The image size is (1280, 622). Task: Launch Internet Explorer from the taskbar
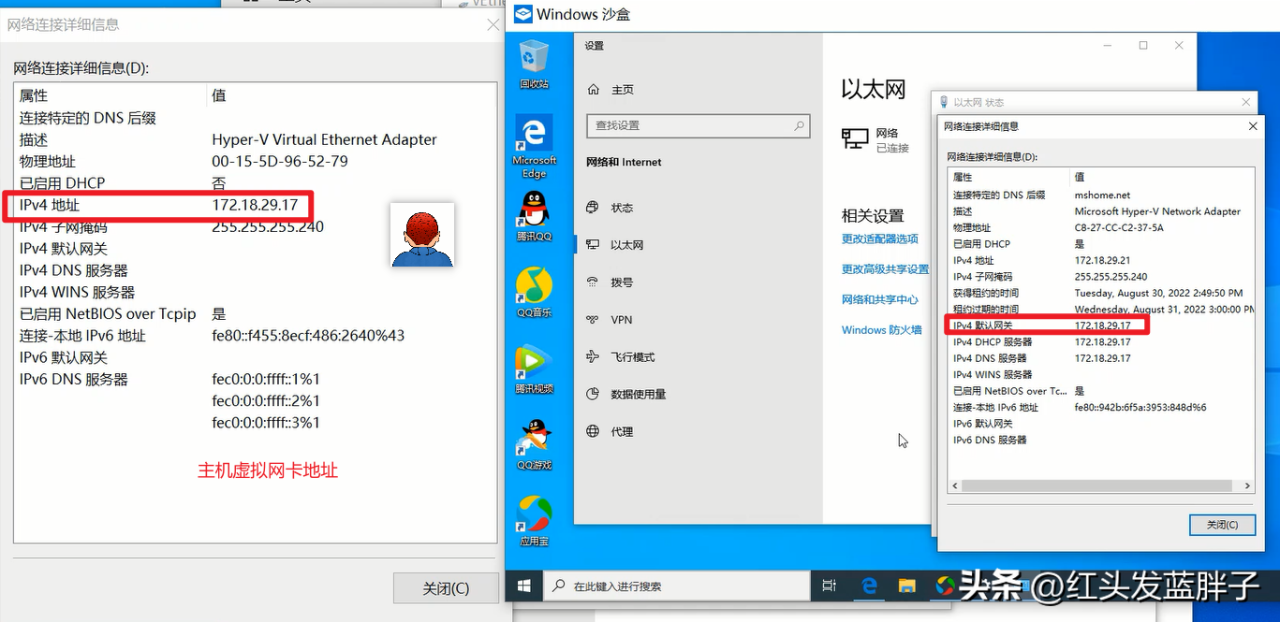[x=868, y=584]
